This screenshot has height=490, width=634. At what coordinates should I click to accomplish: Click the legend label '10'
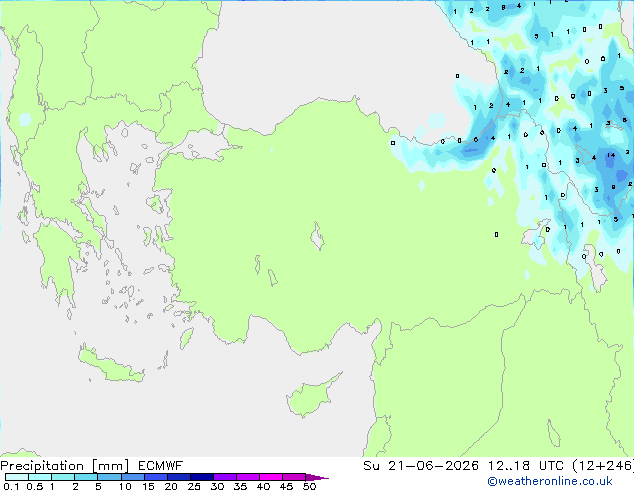pos(125,486)
